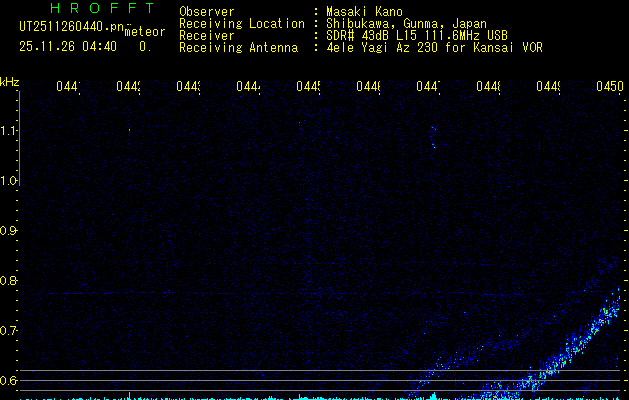Image resolution: width=629 pixels, height=400 pixels.
Task: Click the 0.7 kHz frequency axis label
Action: click(x=9, y=331)
